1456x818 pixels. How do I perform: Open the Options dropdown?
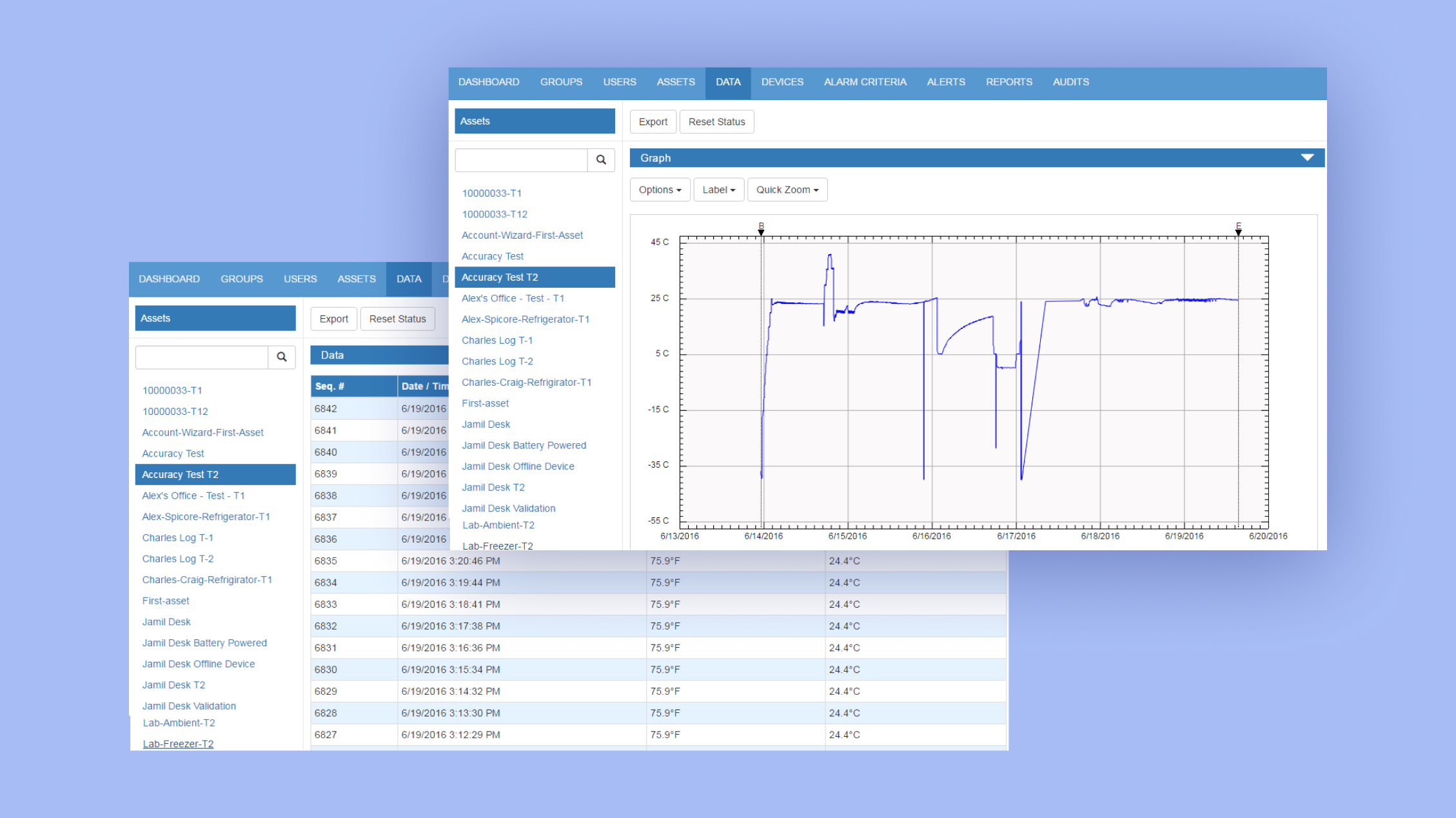[x=660, y=190]
